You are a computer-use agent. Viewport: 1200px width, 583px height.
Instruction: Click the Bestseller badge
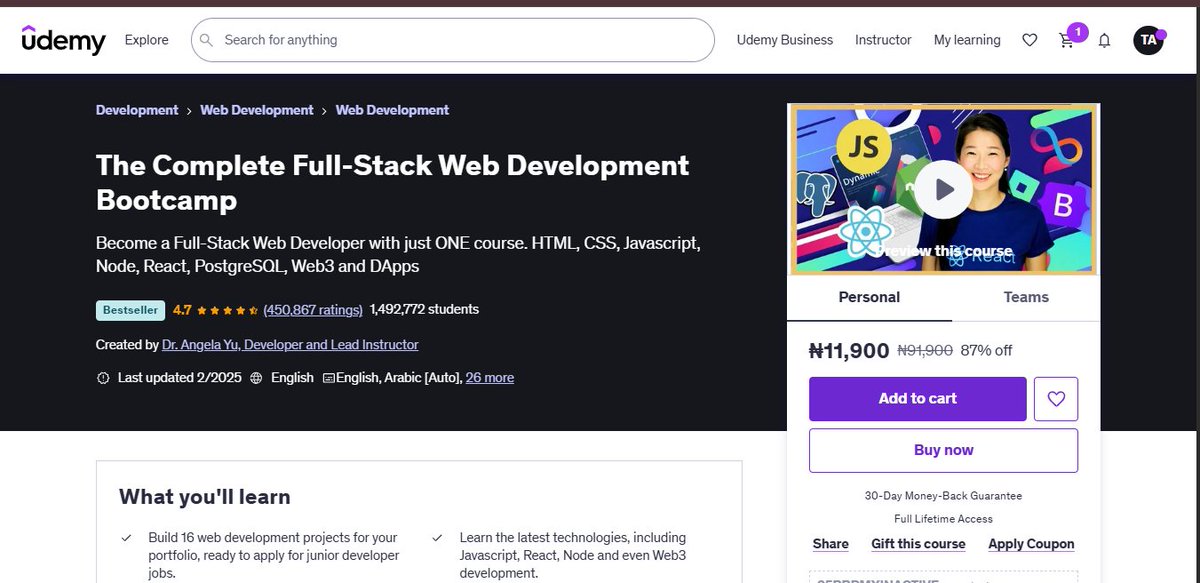(131, 310)
